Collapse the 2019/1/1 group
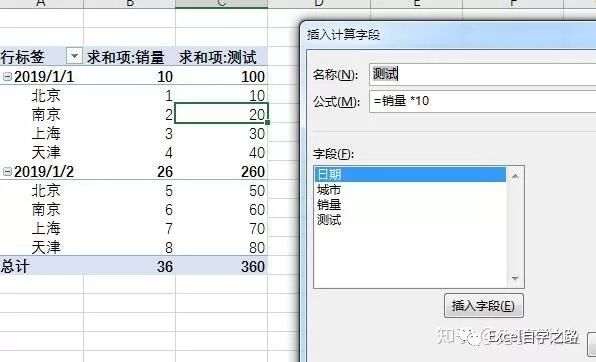The image size is (596, 362). (7, 77)
